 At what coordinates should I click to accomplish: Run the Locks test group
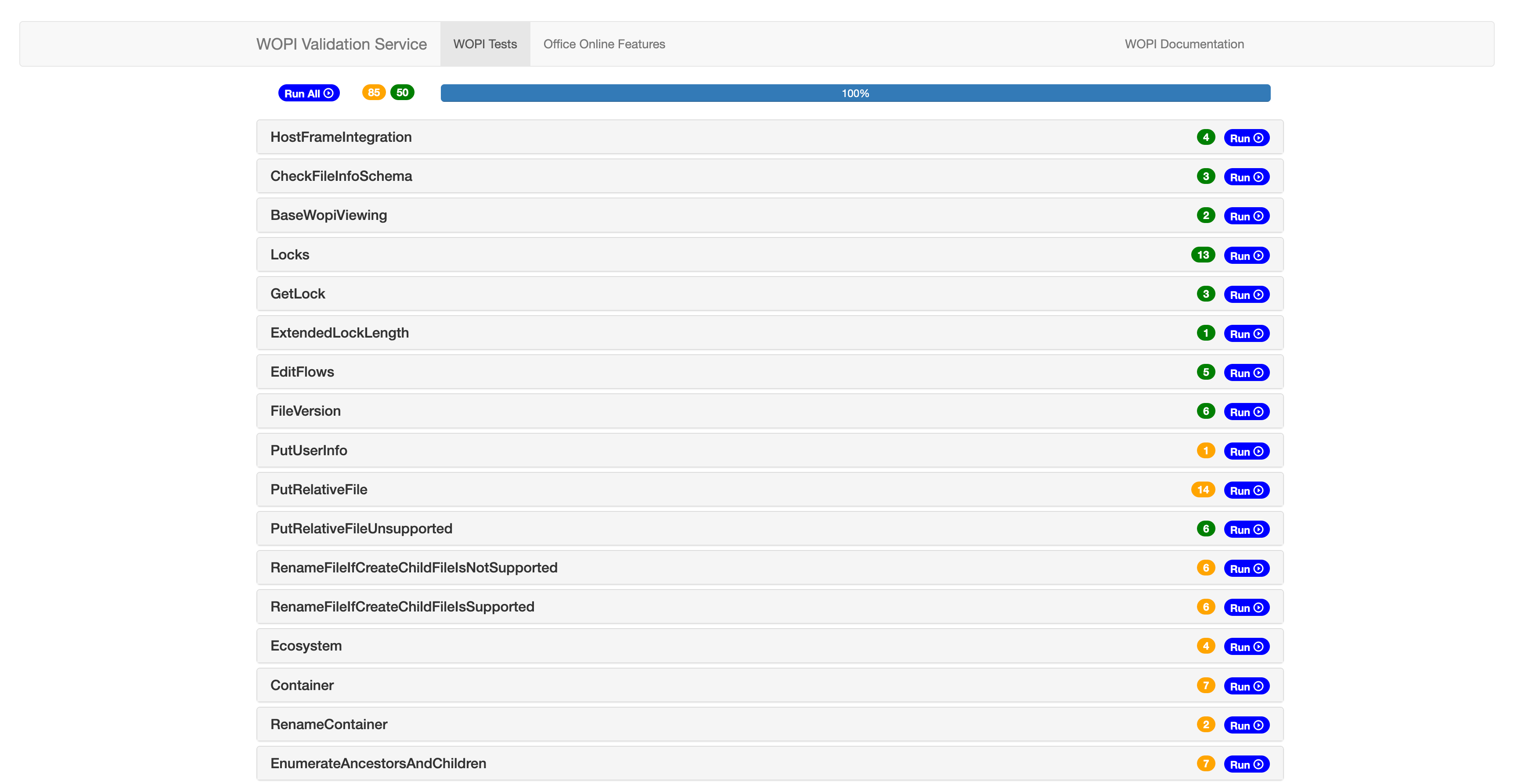click(1246, 255)
